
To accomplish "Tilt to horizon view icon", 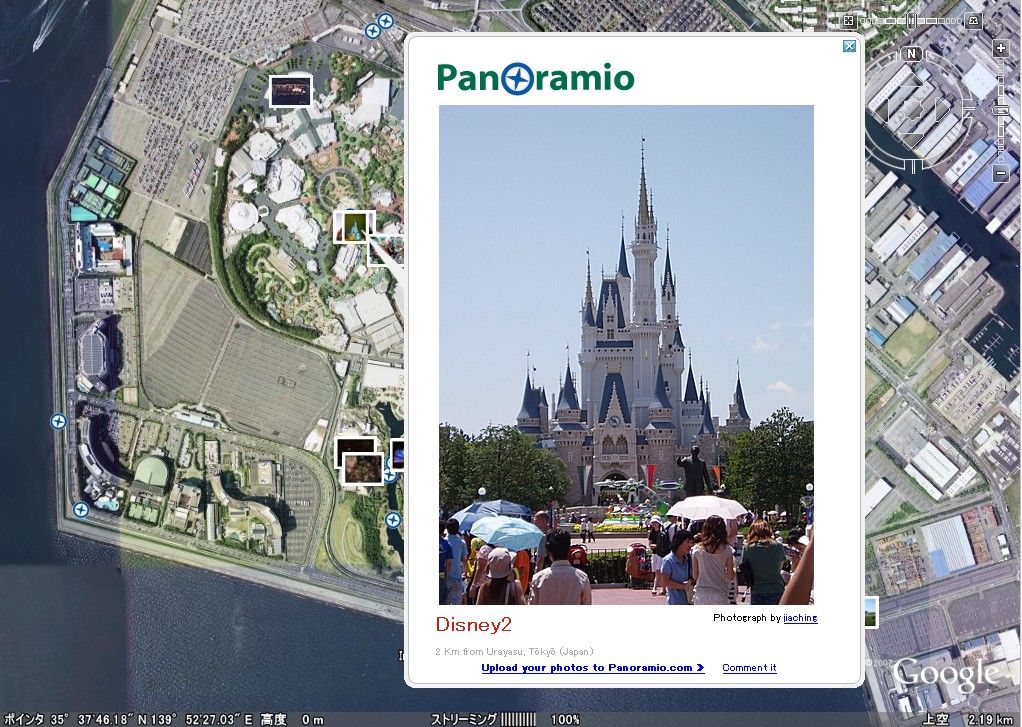I will [x=974, y=21].
